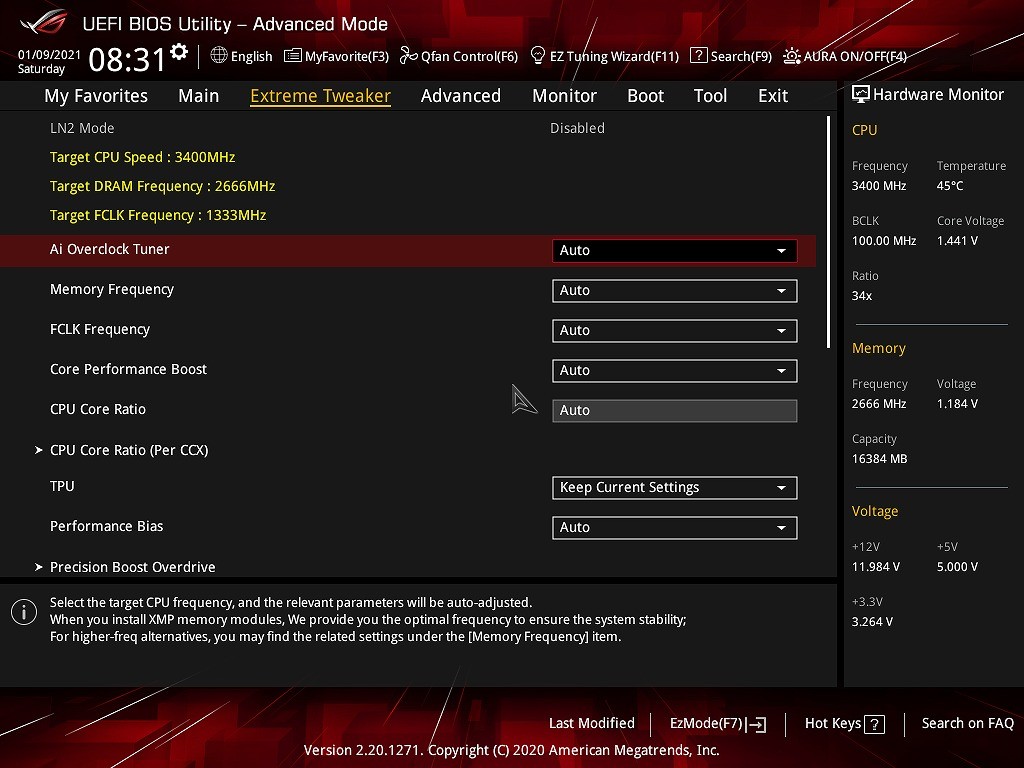
Task: Click the Hot Keys question mark icon
Action: pyautogui.click(x=874, y=725)
